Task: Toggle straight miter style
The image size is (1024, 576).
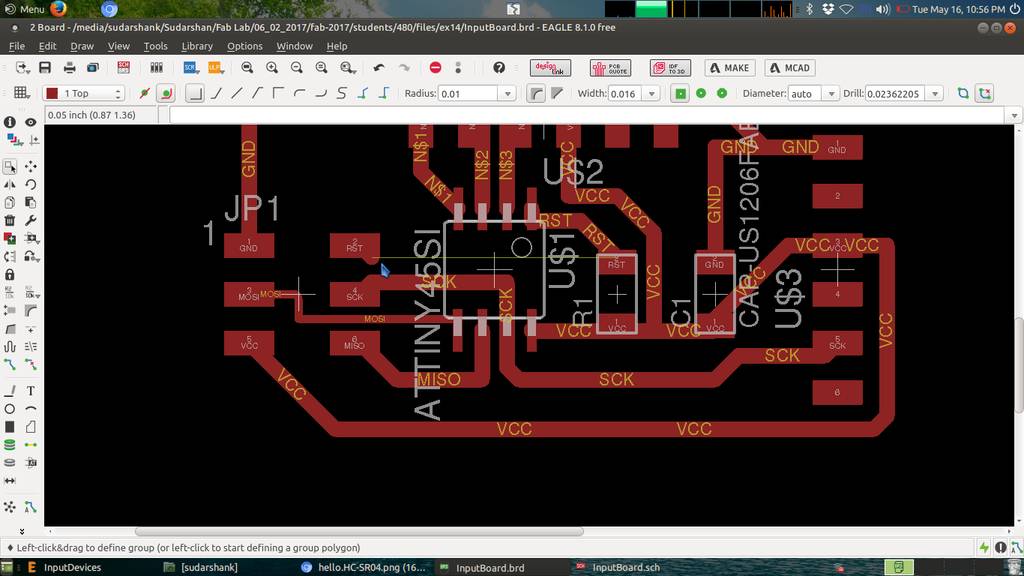Action: [x=557, y=93]
